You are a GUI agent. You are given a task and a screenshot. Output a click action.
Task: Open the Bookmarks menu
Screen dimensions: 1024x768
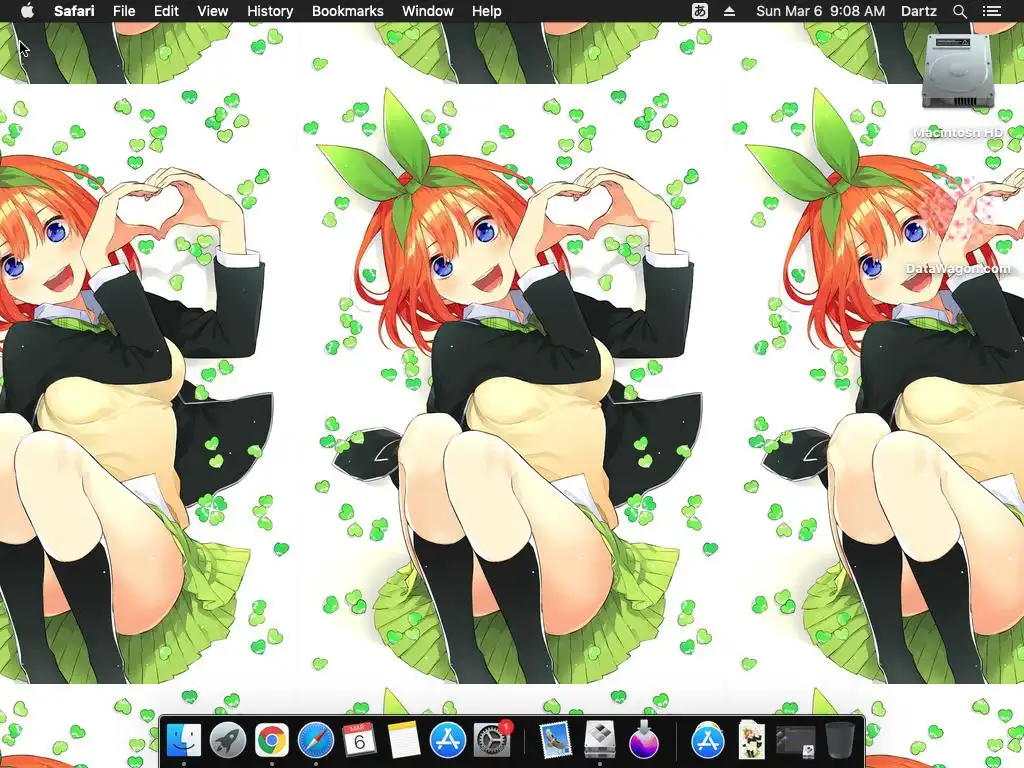pyautogui.click(x=347, y=11)
